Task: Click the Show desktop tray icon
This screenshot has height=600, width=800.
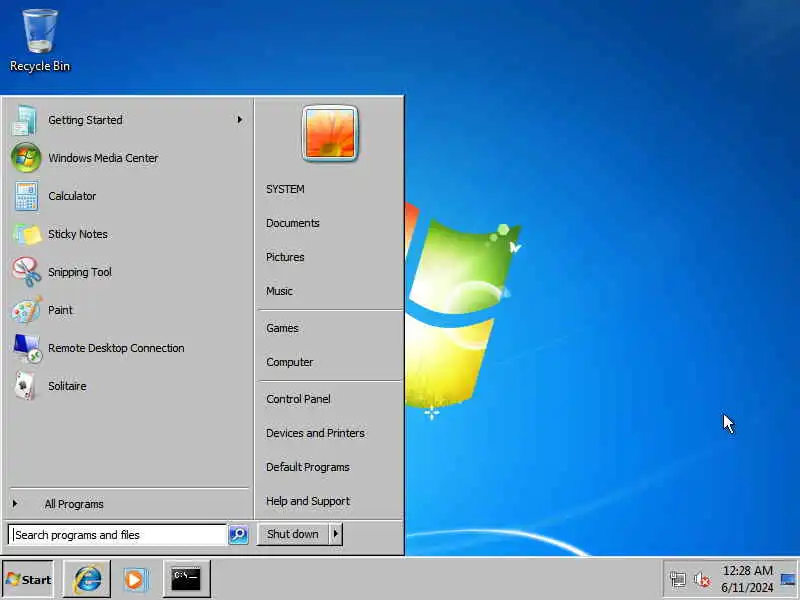Action: [x=788, y=580]
